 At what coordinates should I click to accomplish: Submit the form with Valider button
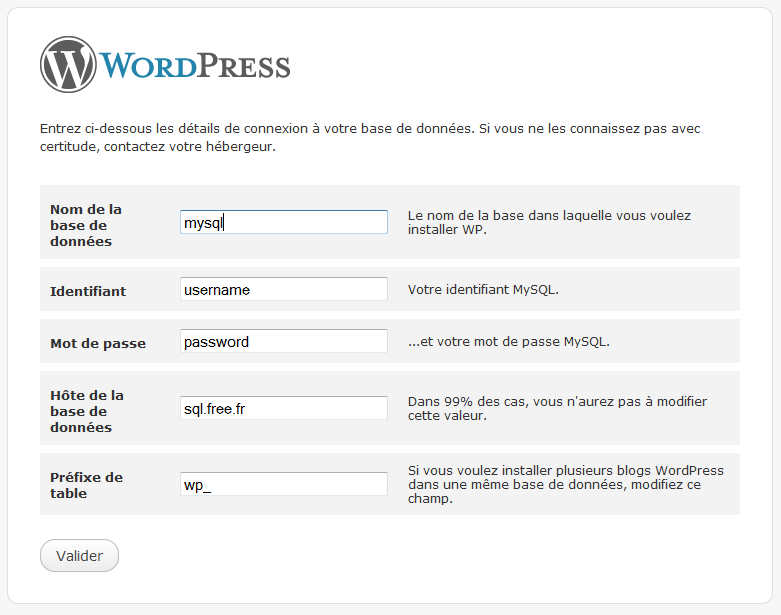(x=79, y=555)
